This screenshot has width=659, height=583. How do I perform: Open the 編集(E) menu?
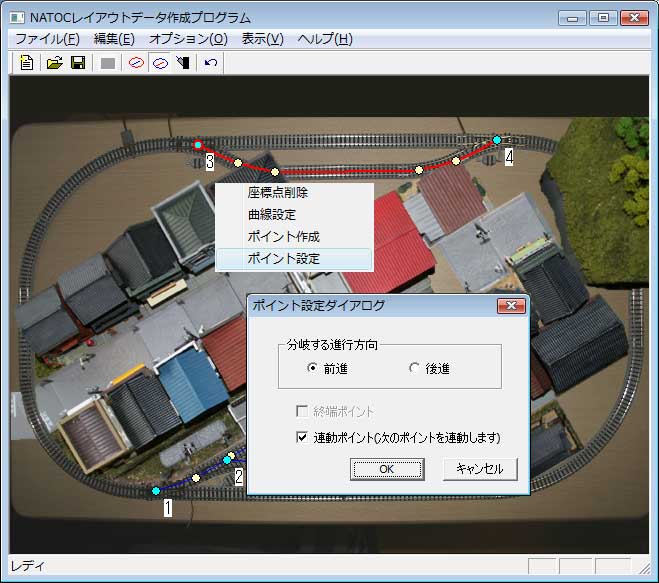tap(114, 39)
